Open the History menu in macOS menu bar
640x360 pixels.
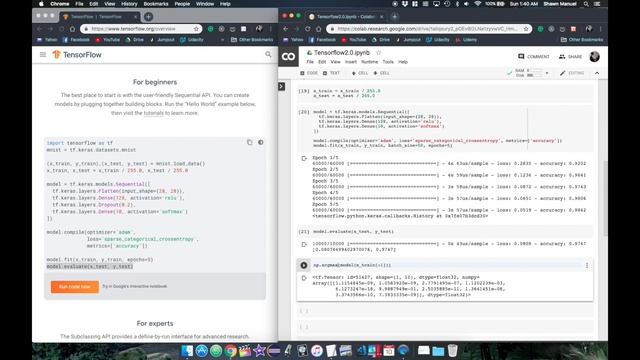point(129,4)
